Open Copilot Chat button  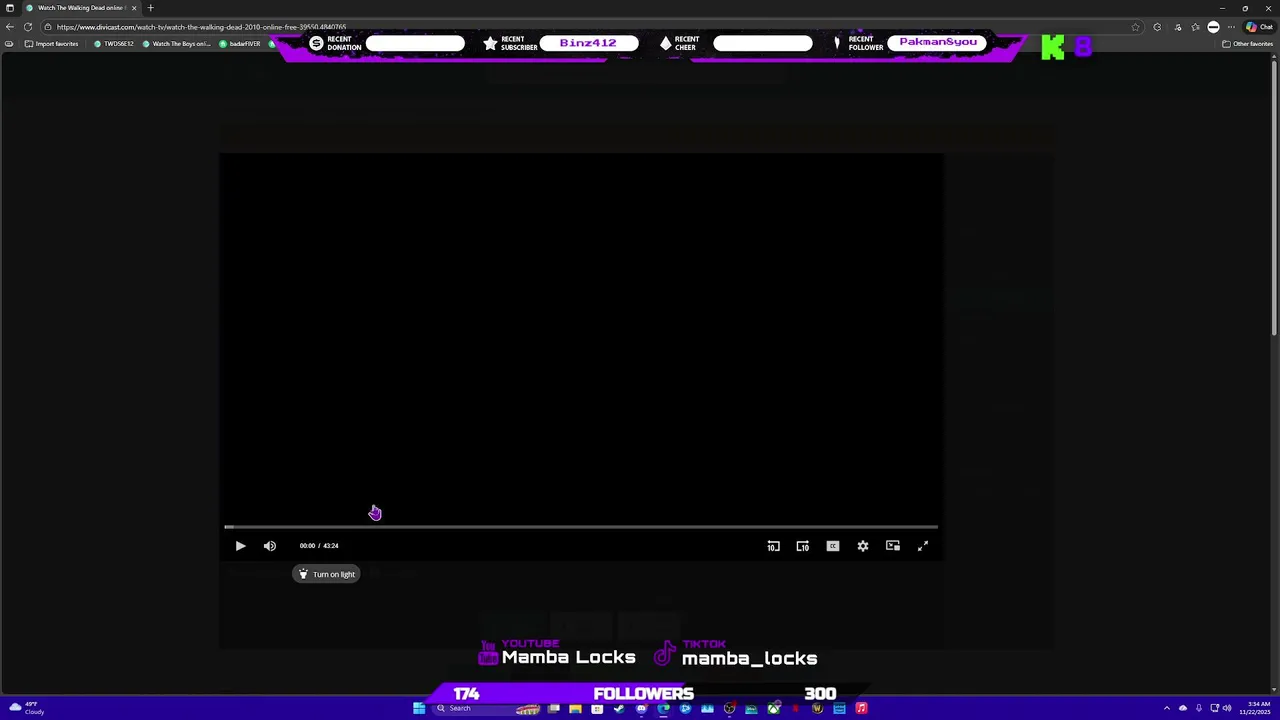[x=1259, y=27]
